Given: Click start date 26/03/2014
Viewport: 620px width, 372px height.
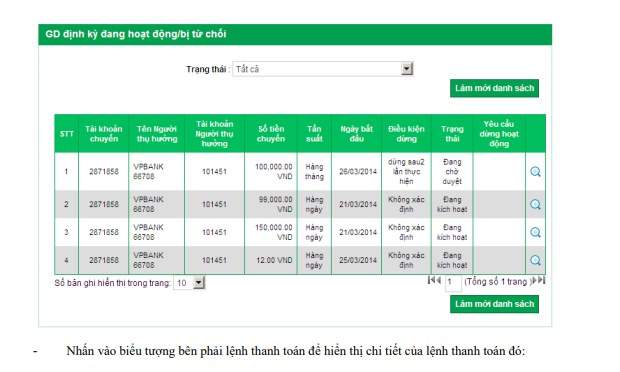Looking at the screenshot, I should pos(357,172).
